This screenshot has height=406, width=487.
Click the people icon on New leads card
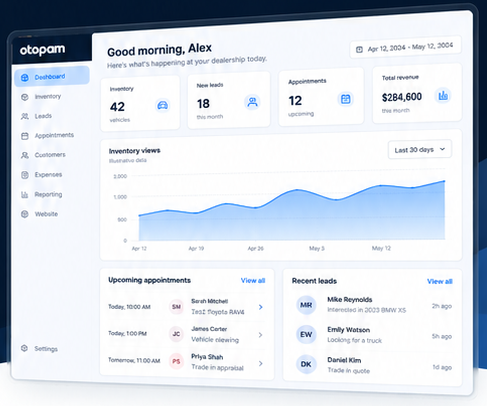point(252,102)
